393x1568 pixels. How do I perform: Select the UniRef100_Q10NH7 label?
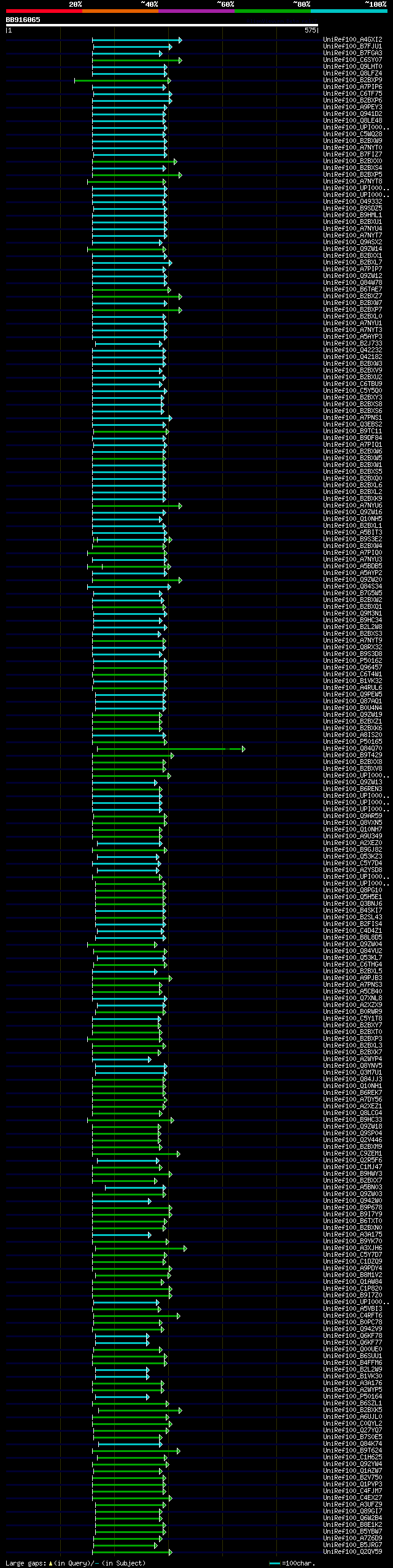[352, 830]
